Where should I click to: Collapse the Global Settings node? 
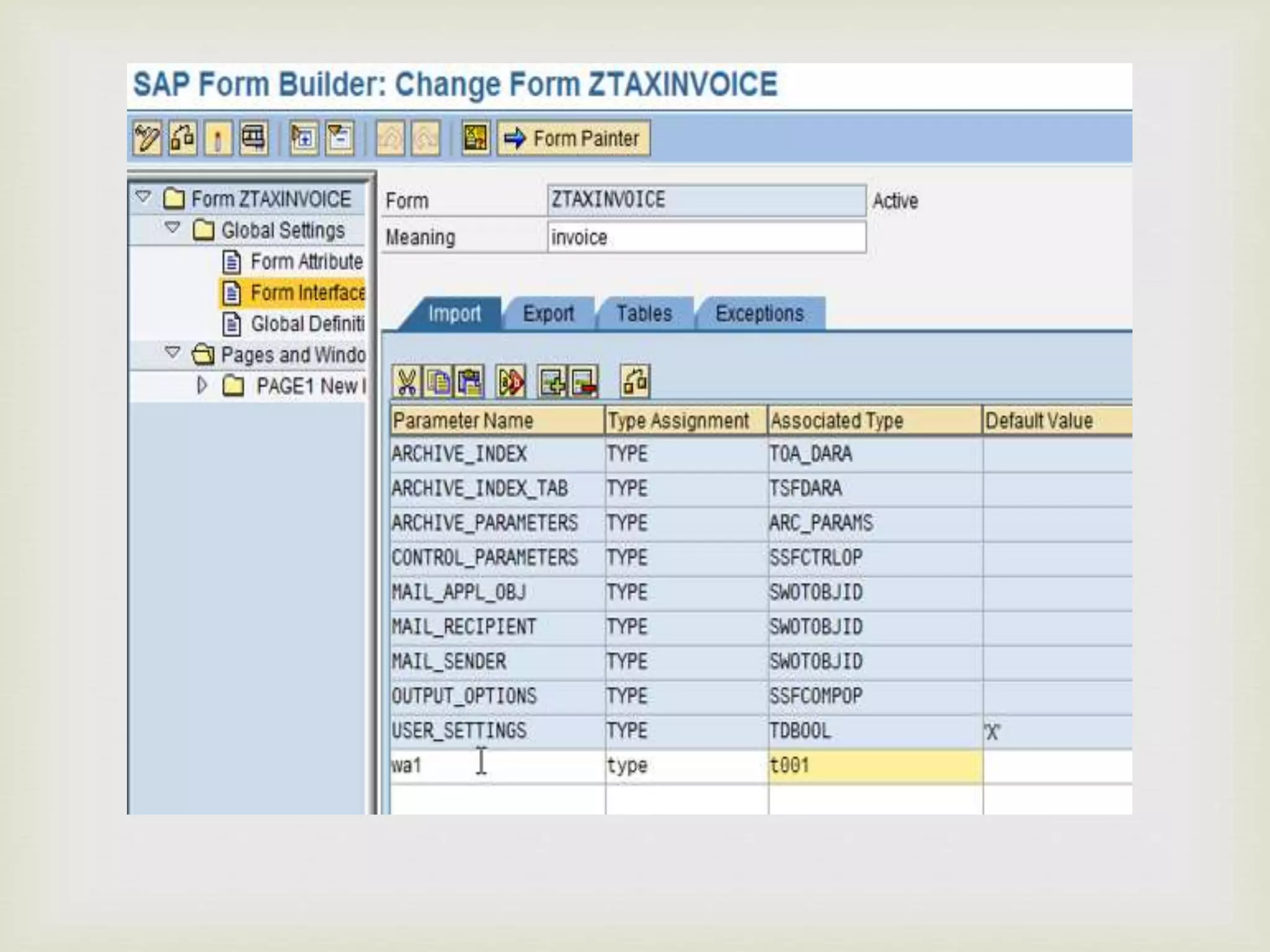173,228
